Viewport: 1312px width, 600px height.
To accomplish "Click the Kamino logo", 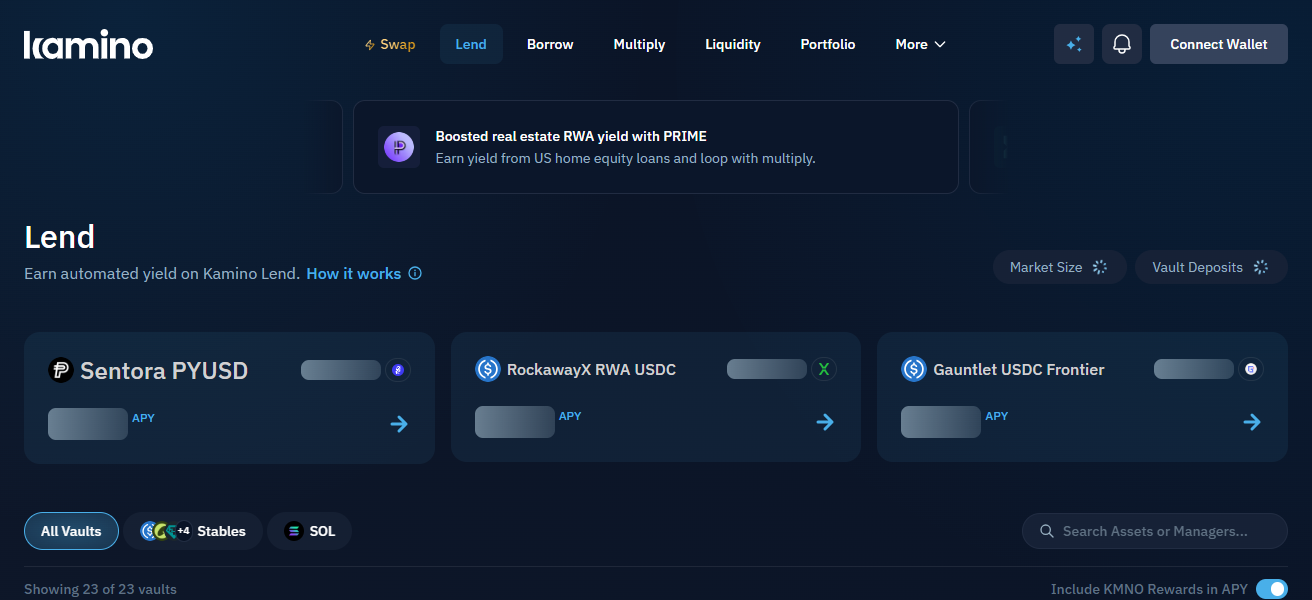I will coord(88,45).
